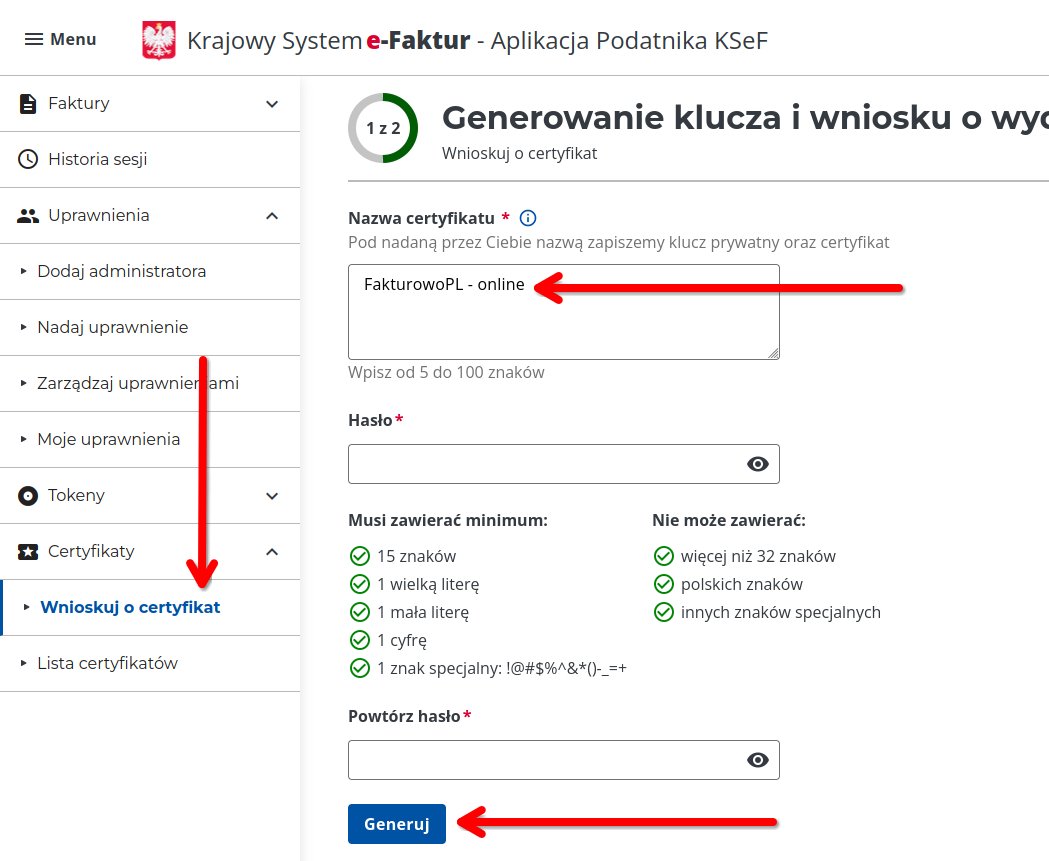Click into the Nazwa certyfikatu text area

click(563, 320)
